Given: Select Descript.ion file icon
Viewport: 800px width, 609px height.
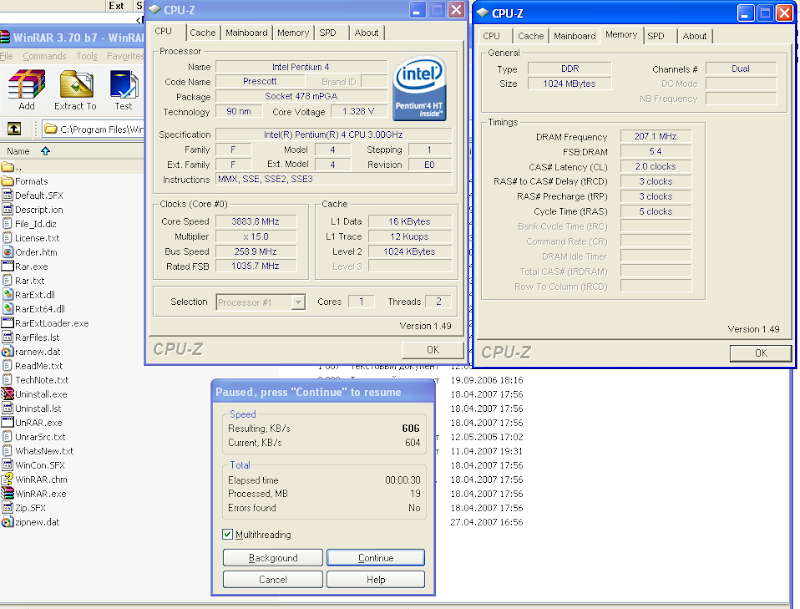Looking at the screenshot, I should [x=7, y=209].
